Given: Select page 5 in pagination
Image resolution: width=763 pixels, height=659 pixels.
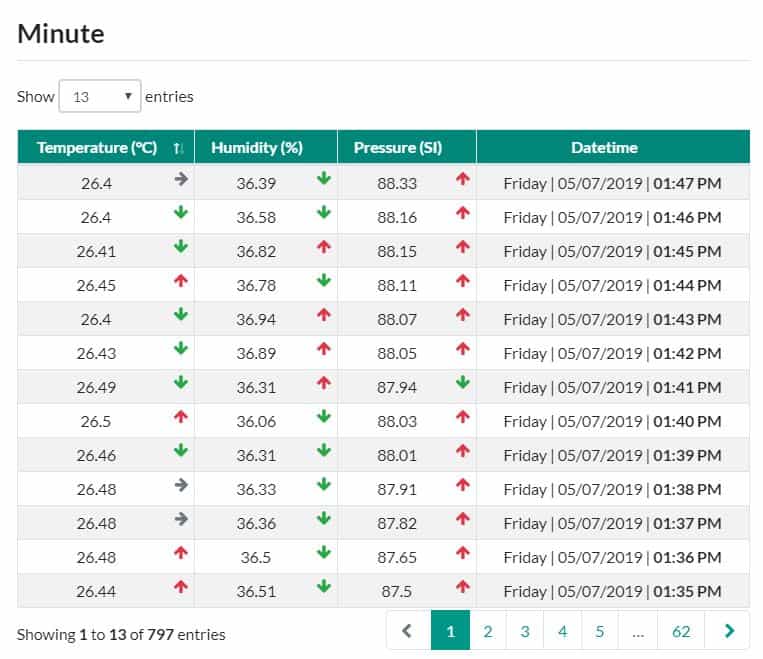Looking at the screenshot, I should tap(600, 631).
